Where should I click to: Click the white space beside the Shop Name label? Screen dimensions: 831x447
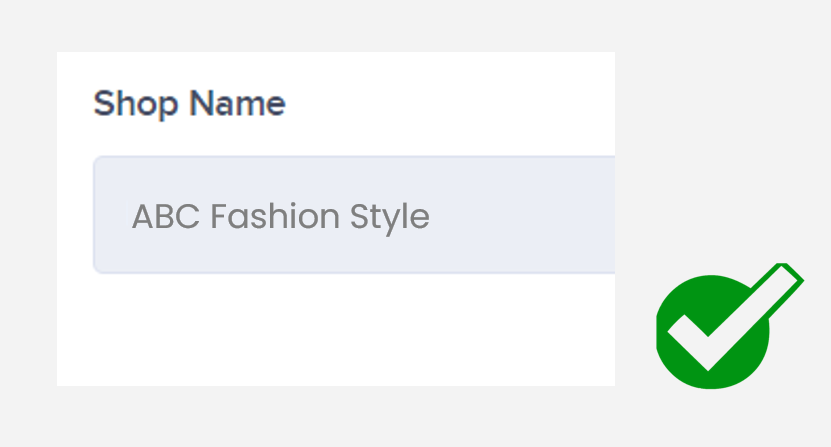click(x=450, y=104)
